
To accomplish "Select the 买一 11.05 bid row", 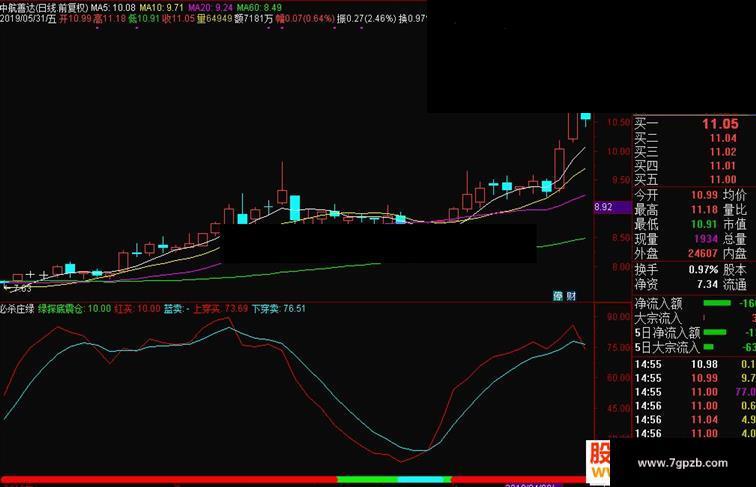I will click(x=694, y=124).
